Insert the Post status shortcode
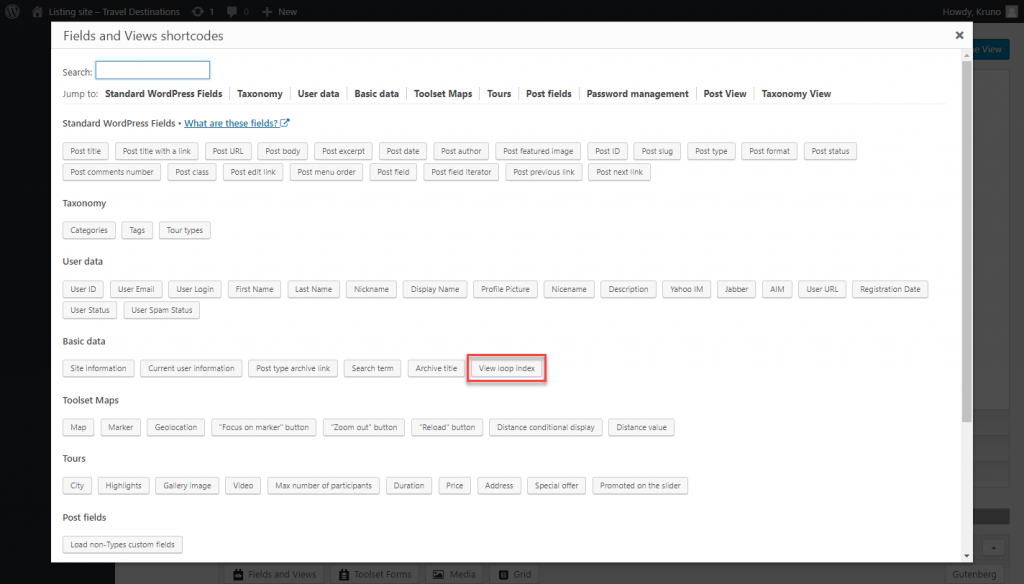The image size is (1024, 584). 831,151
